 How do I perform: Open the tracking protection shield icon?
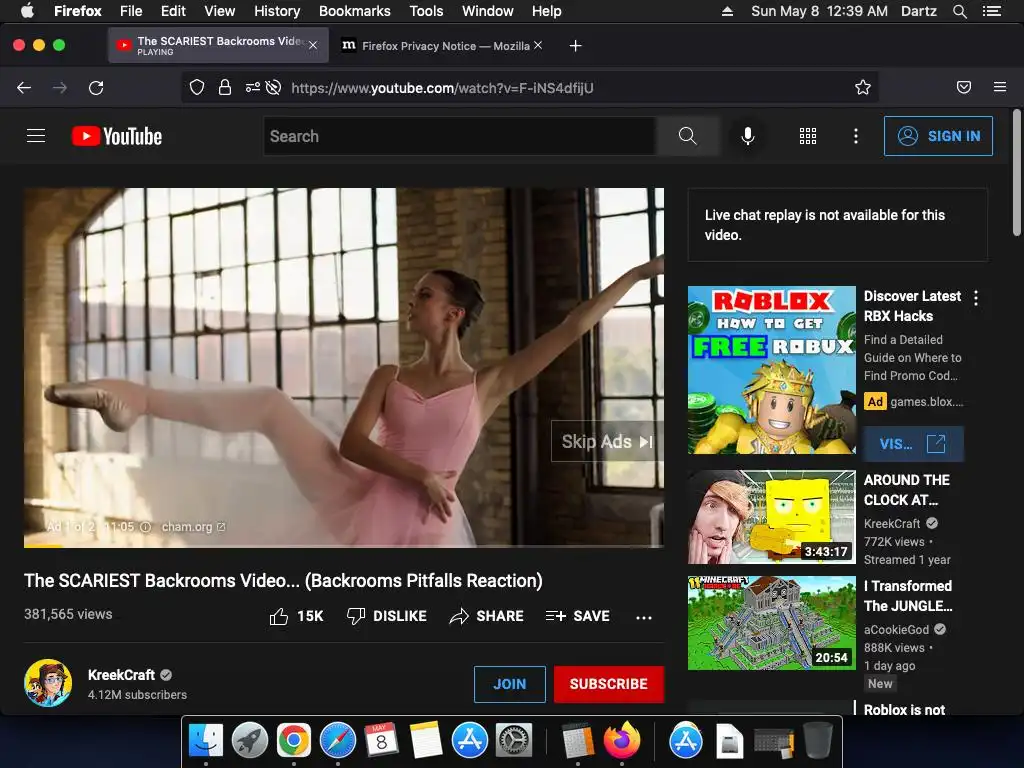197,88
